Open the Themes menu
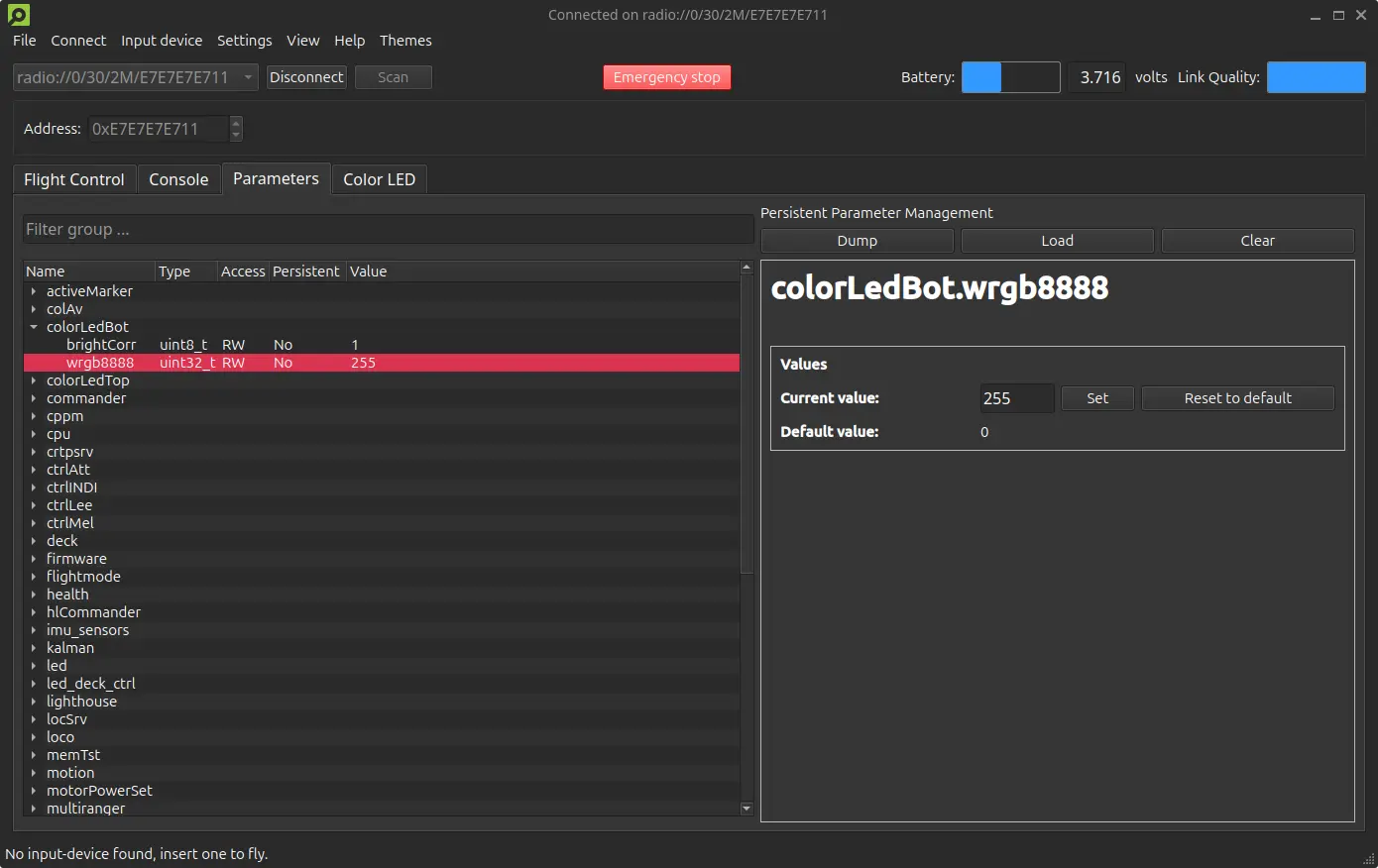 pyautogui.click(x=404, y=41)
